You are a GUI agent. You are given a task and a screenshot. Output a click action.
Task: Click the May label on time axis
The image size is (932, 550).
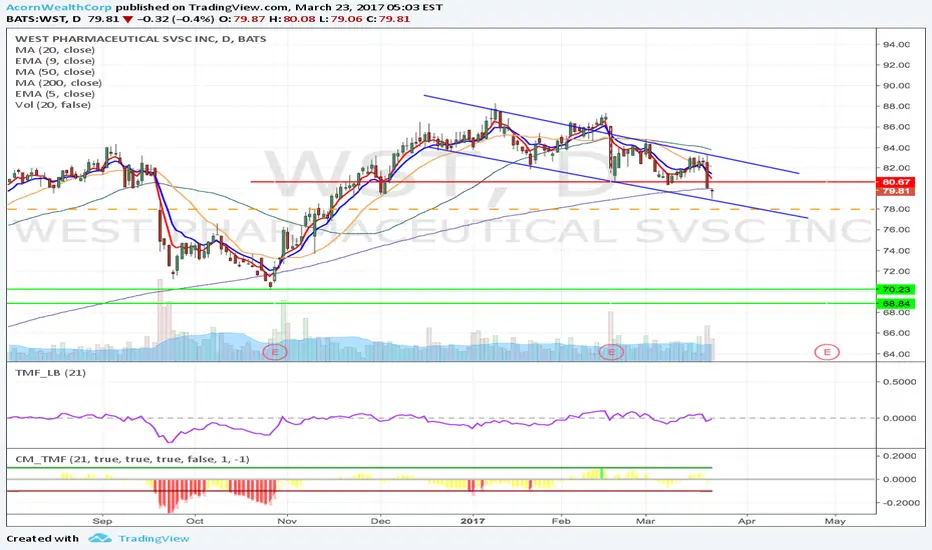coord(835,521)
